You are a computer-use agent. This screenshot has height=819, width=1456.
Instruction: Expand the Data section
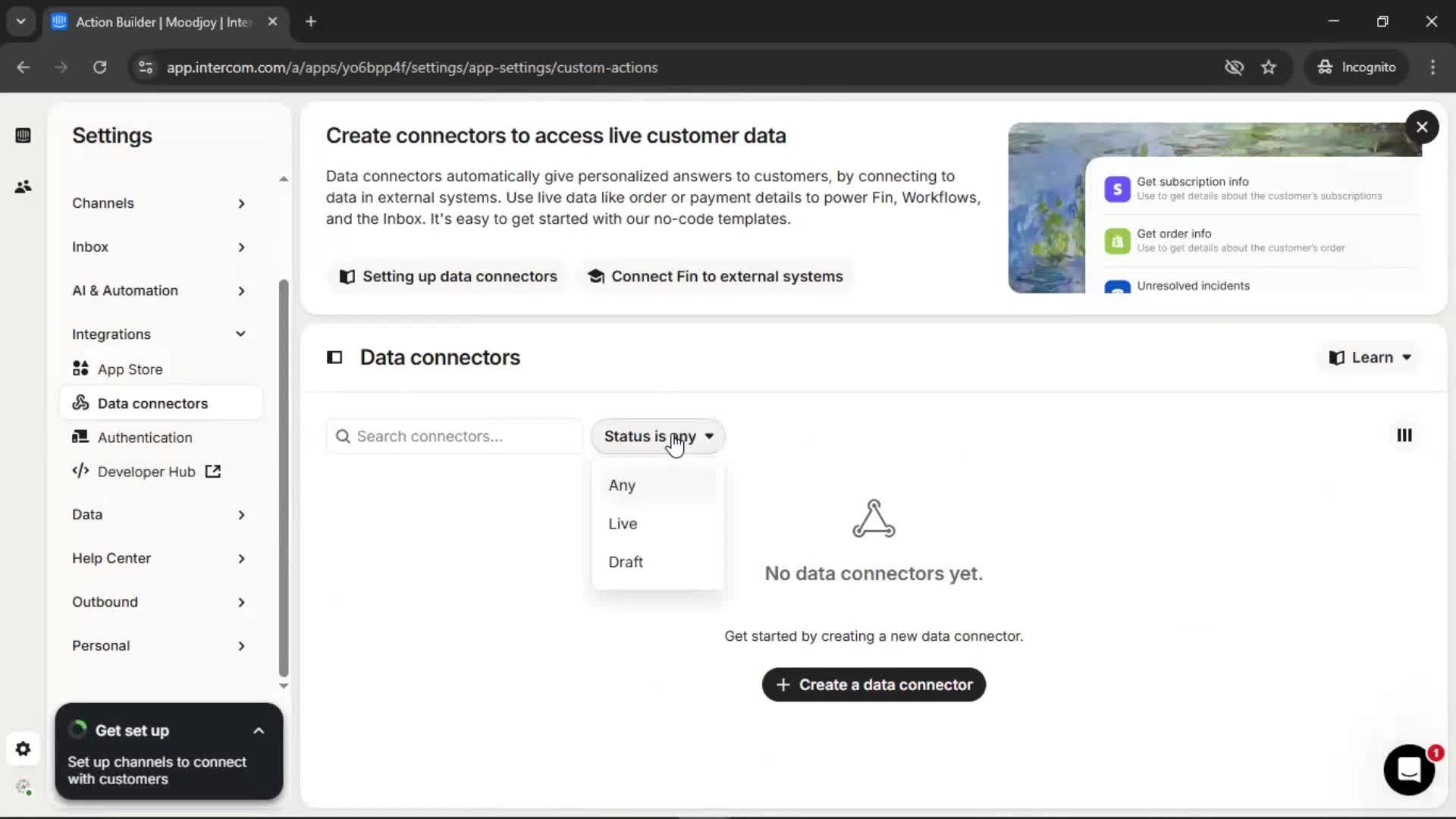tap(159, 515)
